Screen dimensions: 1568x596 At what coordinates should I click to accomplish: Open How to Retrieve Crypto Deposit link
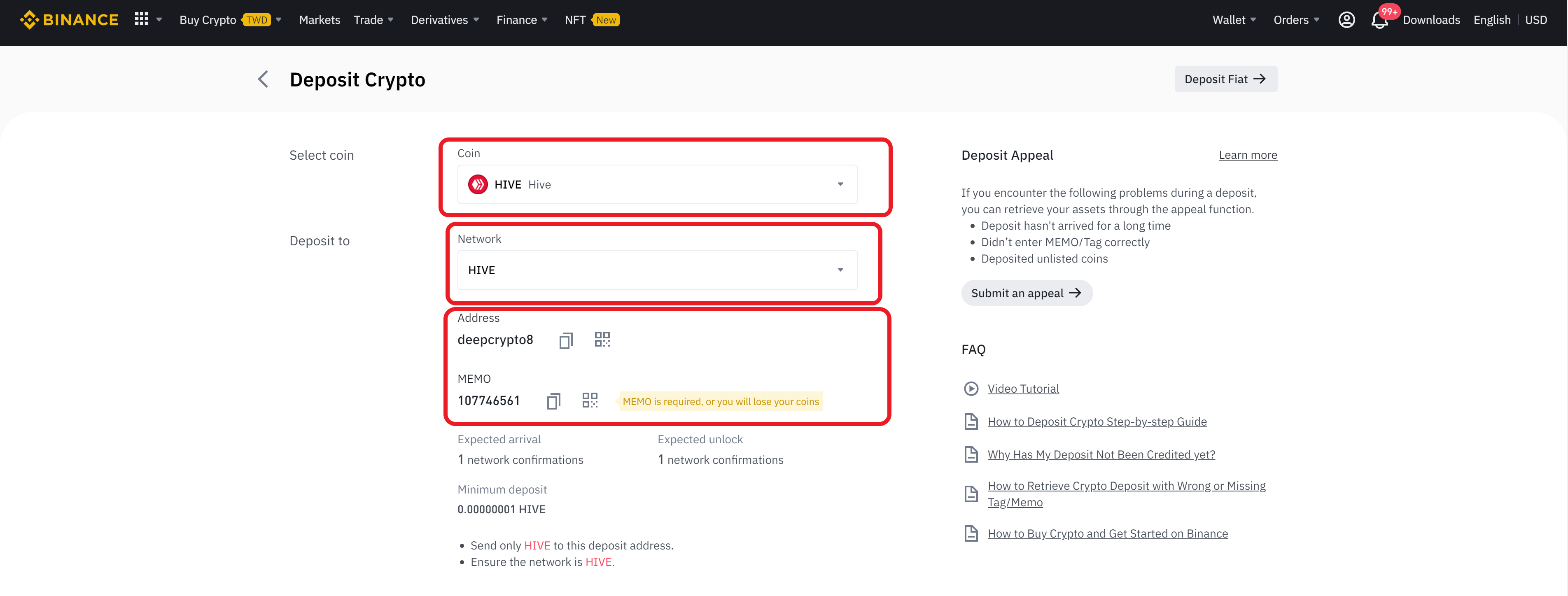pyautogui.click(x=1127, y=494)
